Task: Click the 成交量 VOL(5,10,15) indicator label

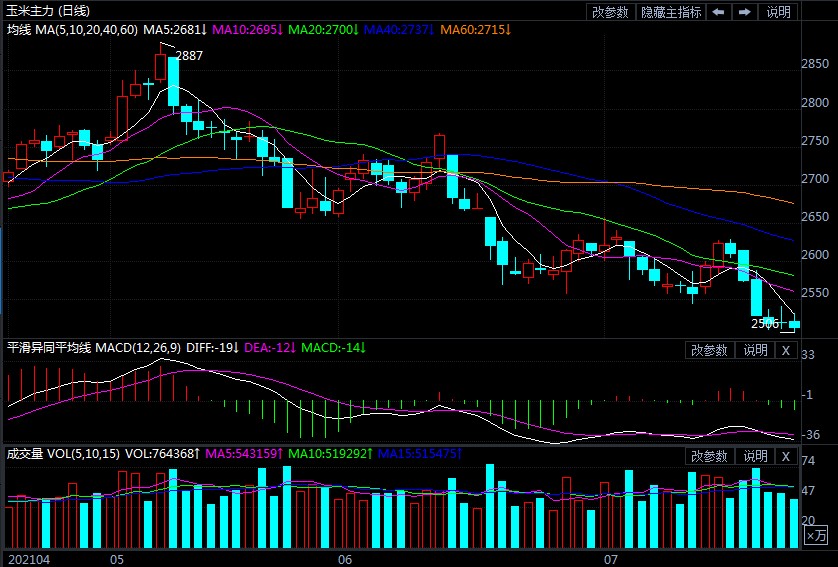Action: (x=63, y=454)
